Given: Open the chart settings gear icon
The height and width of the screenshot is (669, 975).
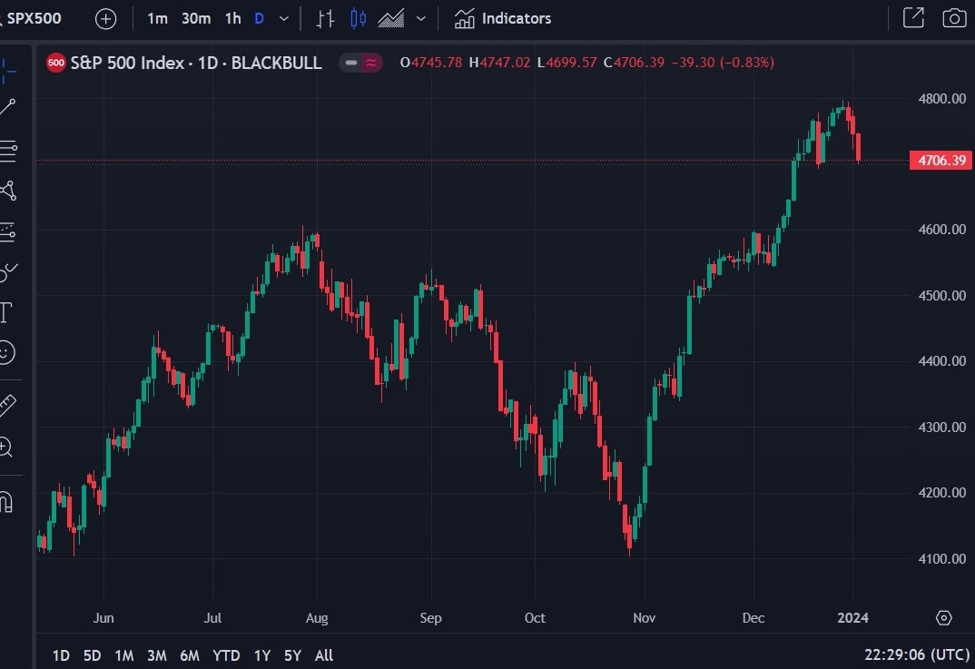Looking at the screenshot, I should (x=943, y=618).
